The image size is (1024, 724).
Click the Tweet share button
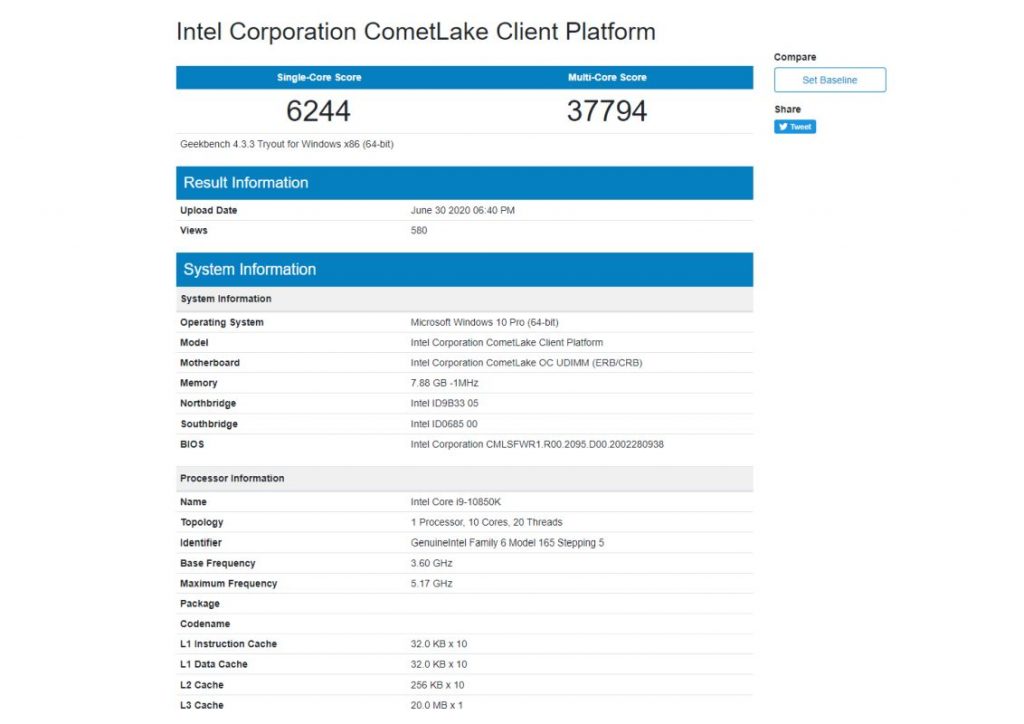tap(795, 126)
